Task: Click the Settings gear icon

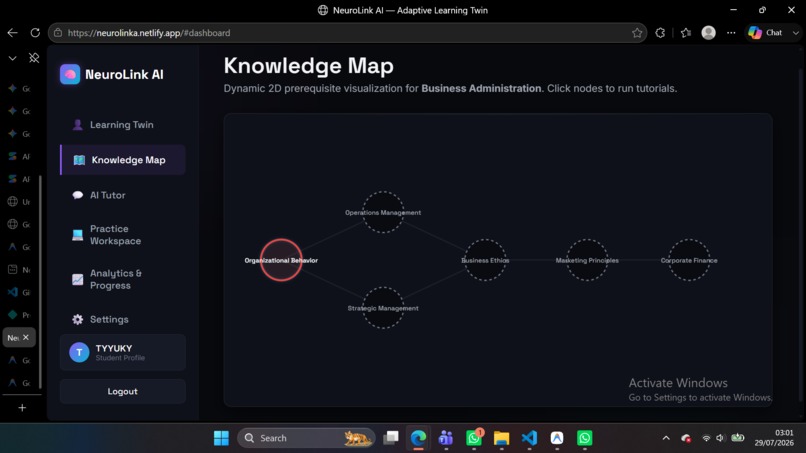Action: 78,319
